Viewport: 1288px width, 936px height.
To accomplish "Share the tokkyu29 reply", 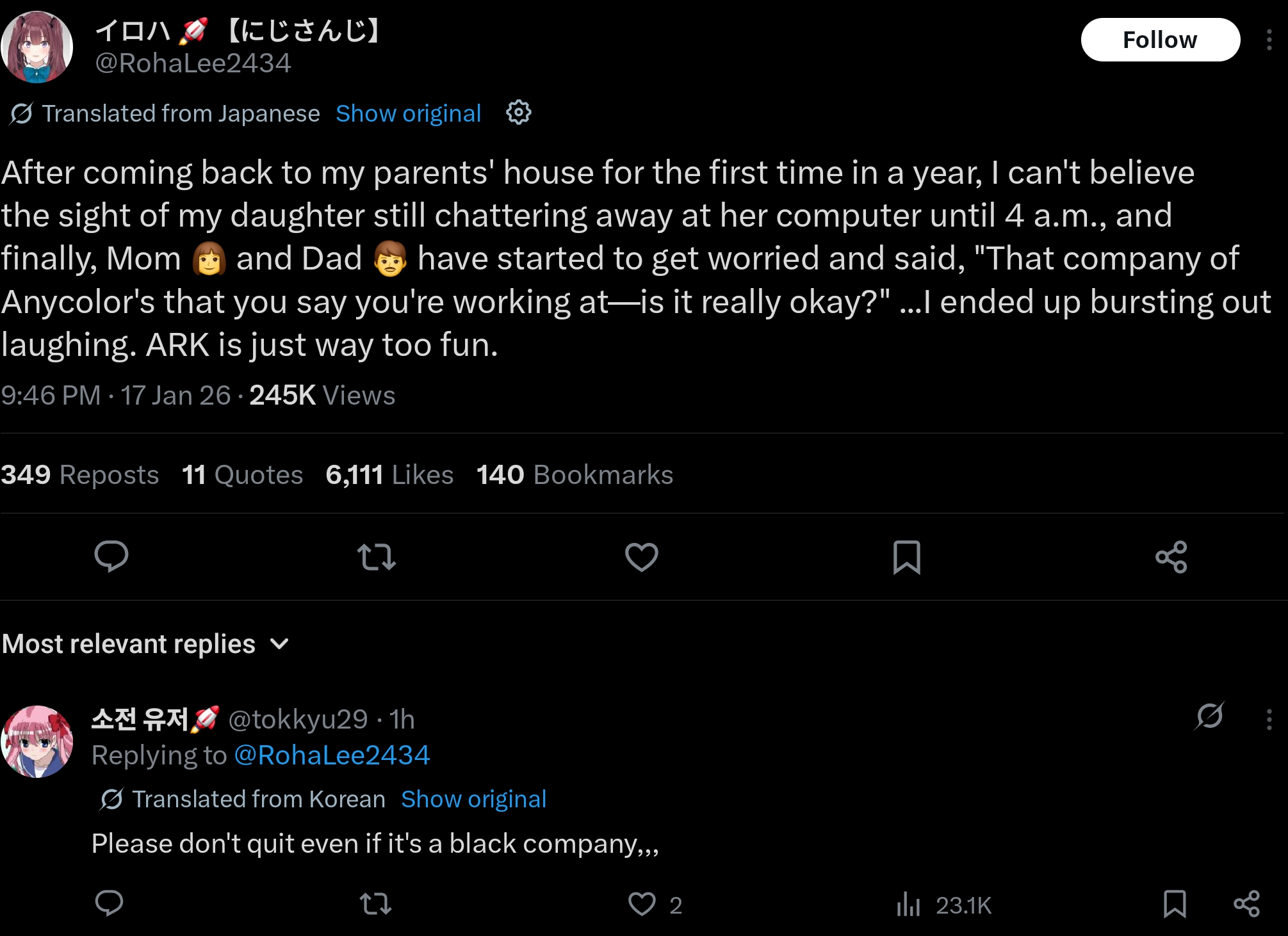I will coord(1246,904).
